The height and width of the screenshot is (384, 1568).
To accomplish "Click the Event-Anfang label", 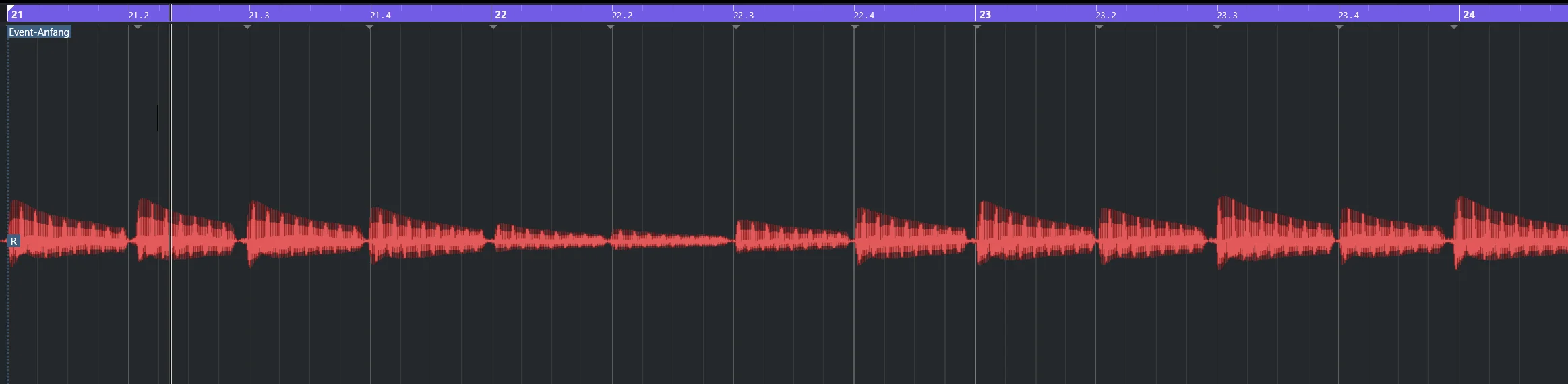I will (x=39, y=32).
